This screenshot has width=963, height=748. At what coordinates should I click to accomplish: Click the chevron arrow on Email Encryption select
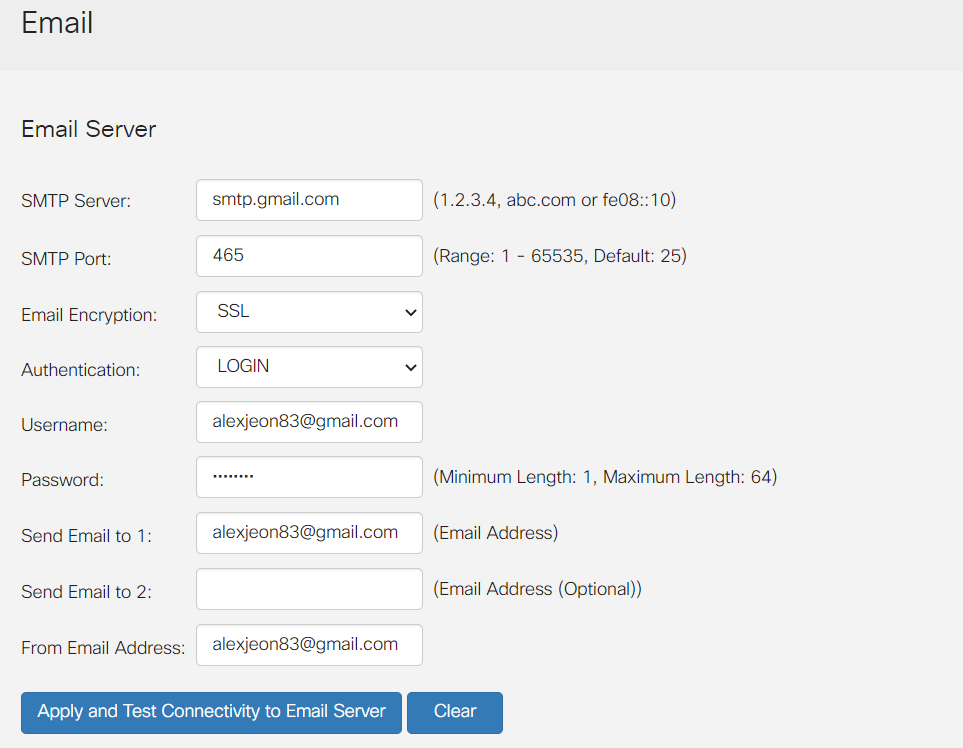(411, 313)
